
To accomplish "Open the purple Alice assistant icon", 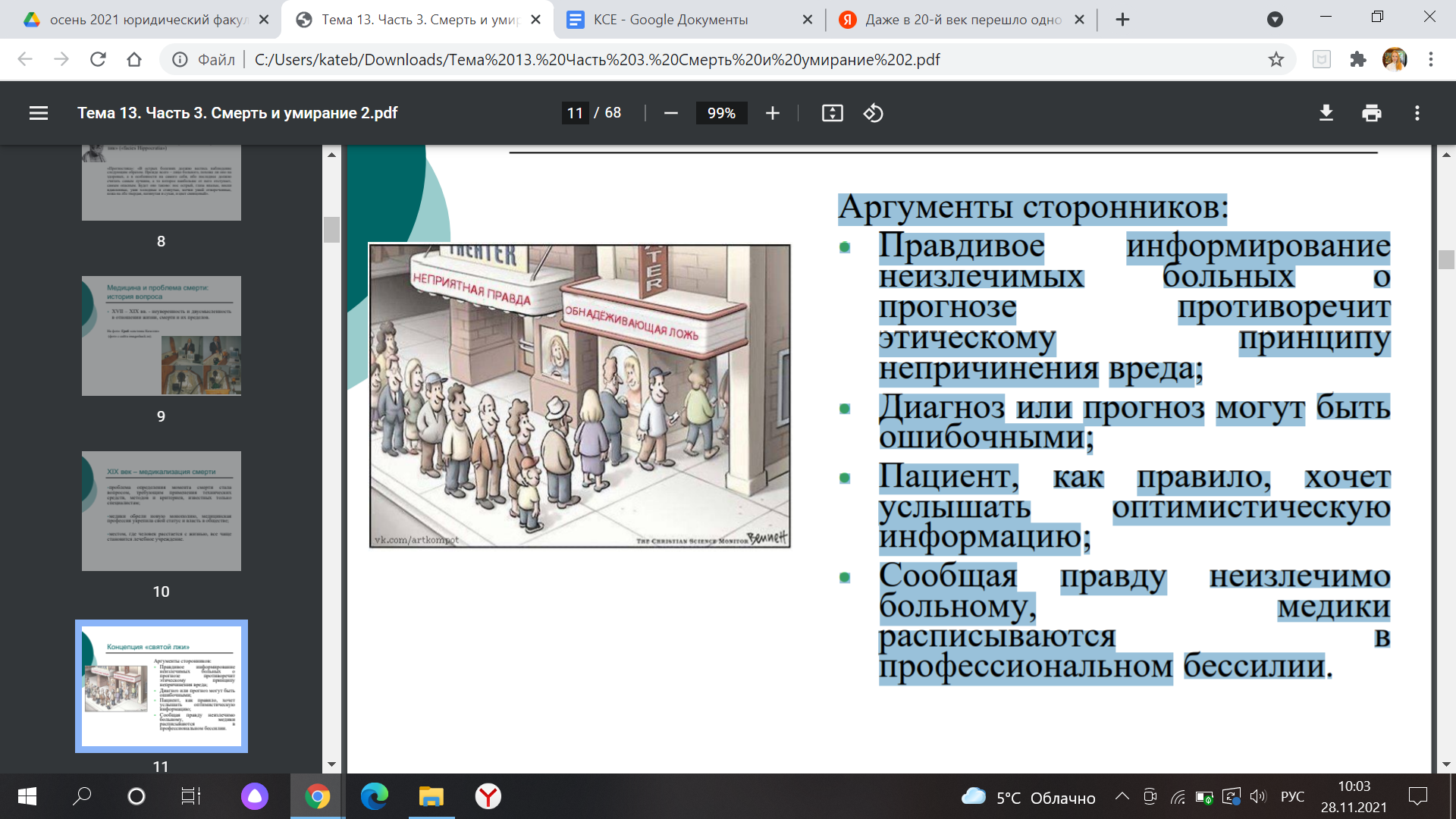I will (255, 796).
